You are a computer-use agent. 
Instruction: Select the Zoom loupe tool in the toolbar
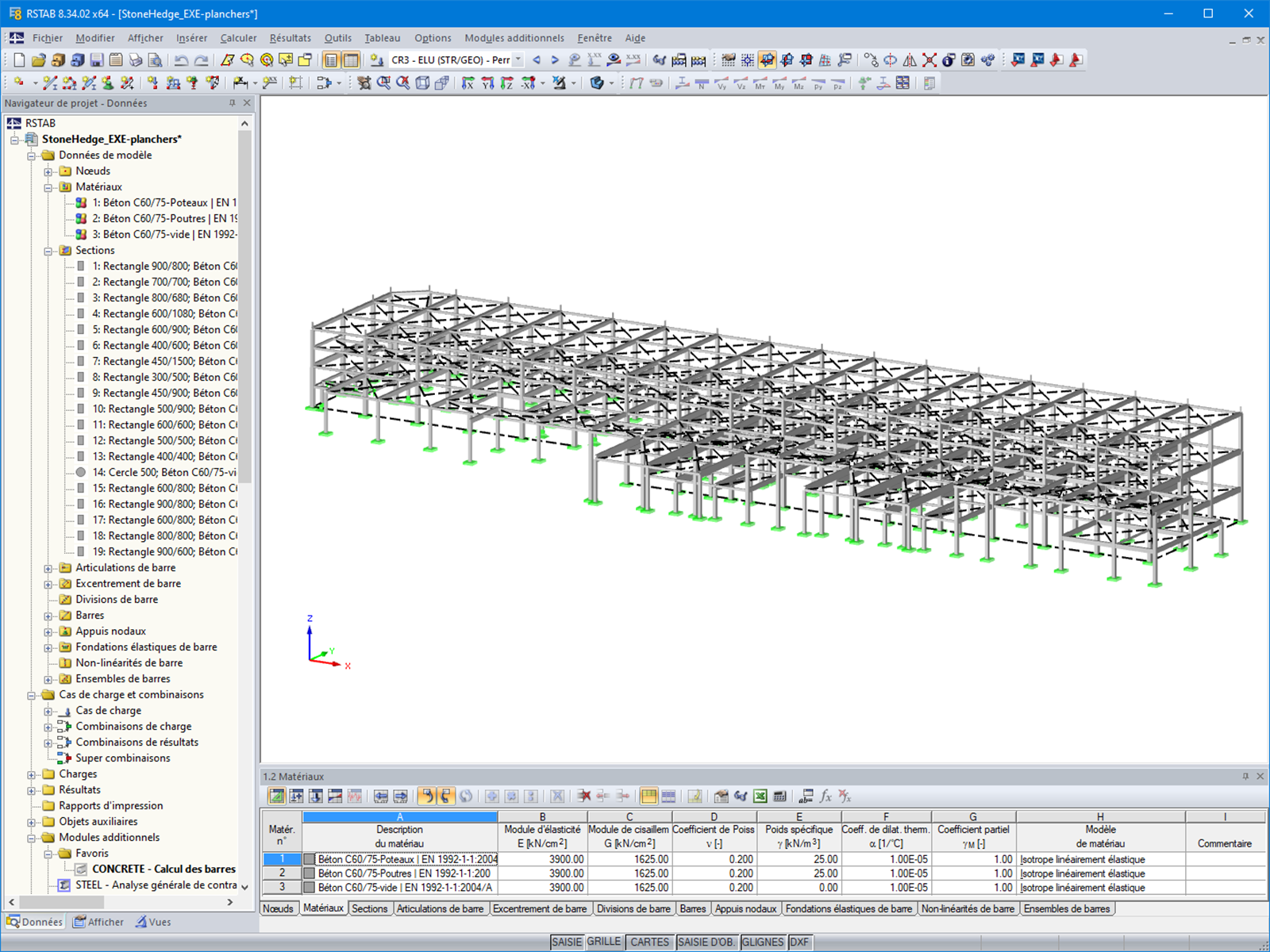[x=383, y=83]
